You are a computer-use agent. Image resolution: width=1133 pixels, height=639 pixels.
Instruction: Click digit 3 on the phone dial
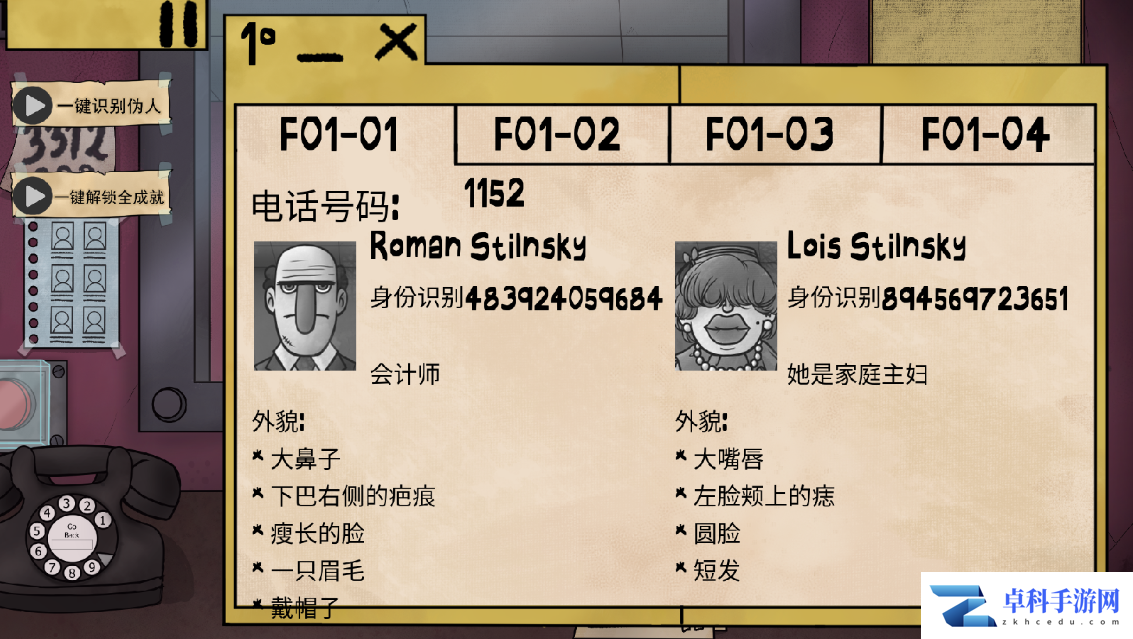coord(66,502)
